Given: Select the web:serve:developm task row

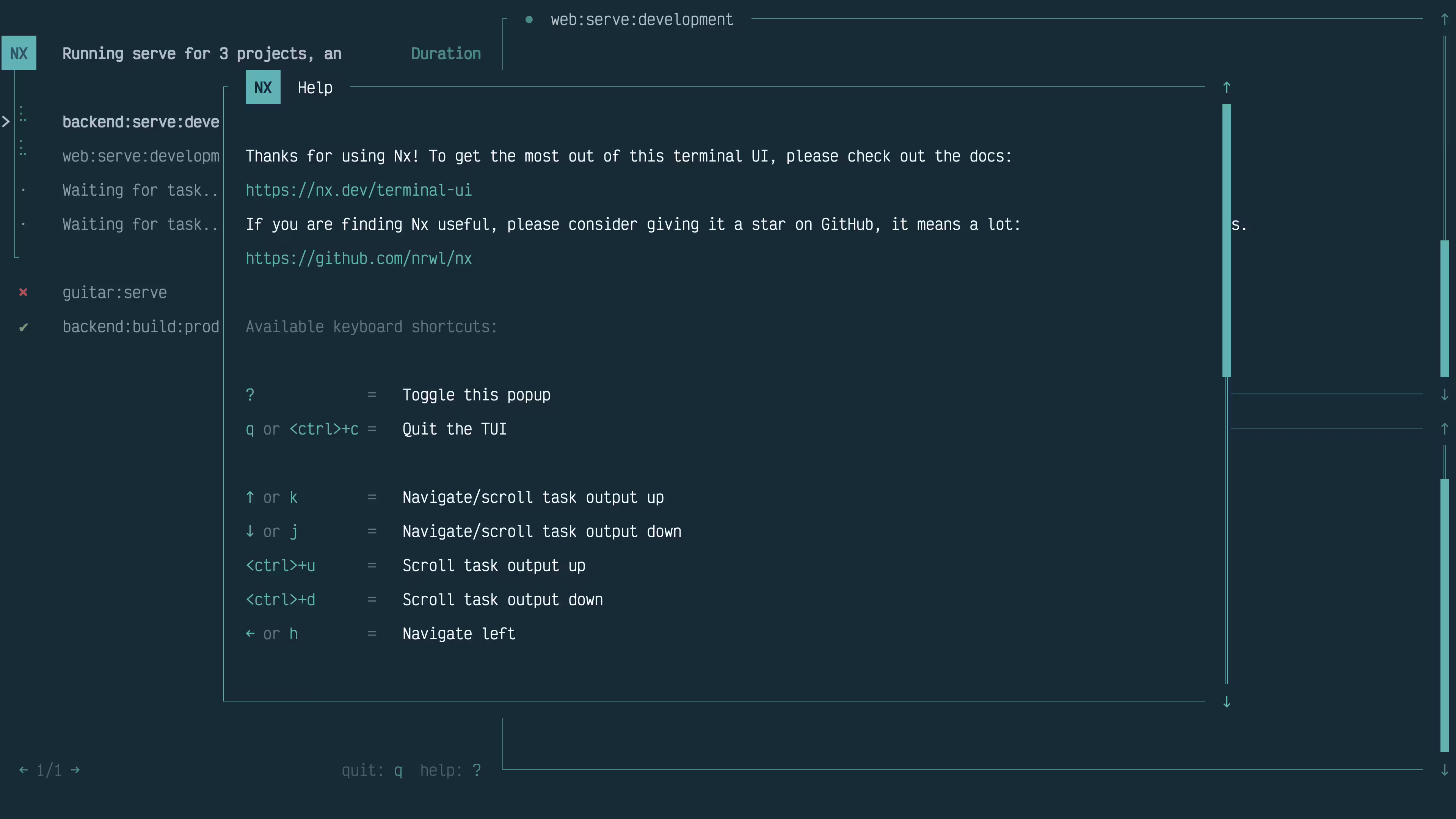Looking at the screenshot, I should click(x=140, y=157).
